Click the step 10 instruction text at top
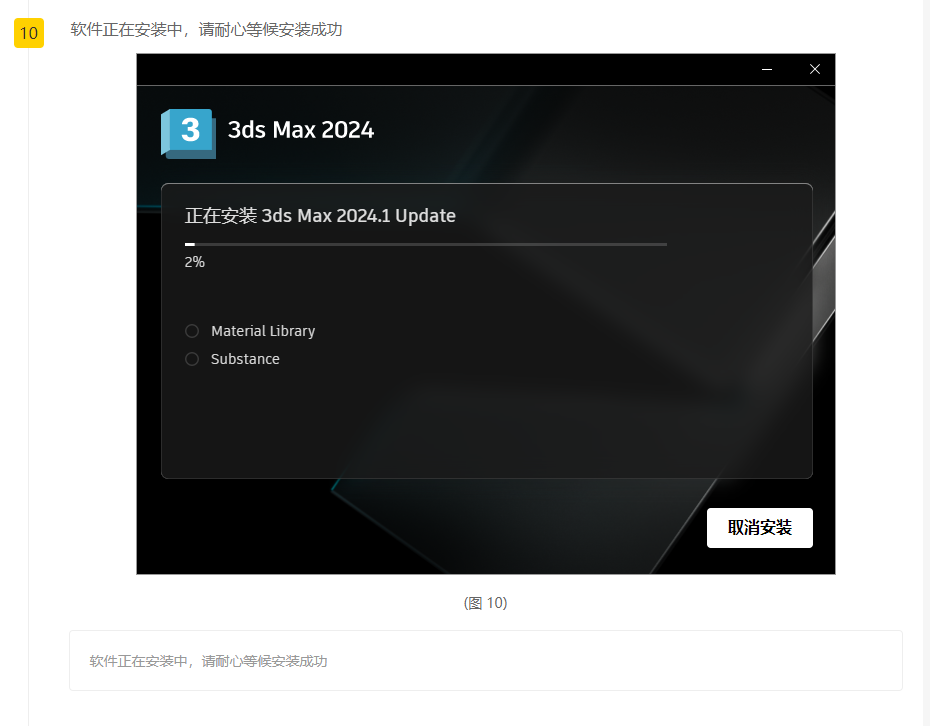Image resolution: width=930 pixels, height=726 pixels. tap(206, 30)
